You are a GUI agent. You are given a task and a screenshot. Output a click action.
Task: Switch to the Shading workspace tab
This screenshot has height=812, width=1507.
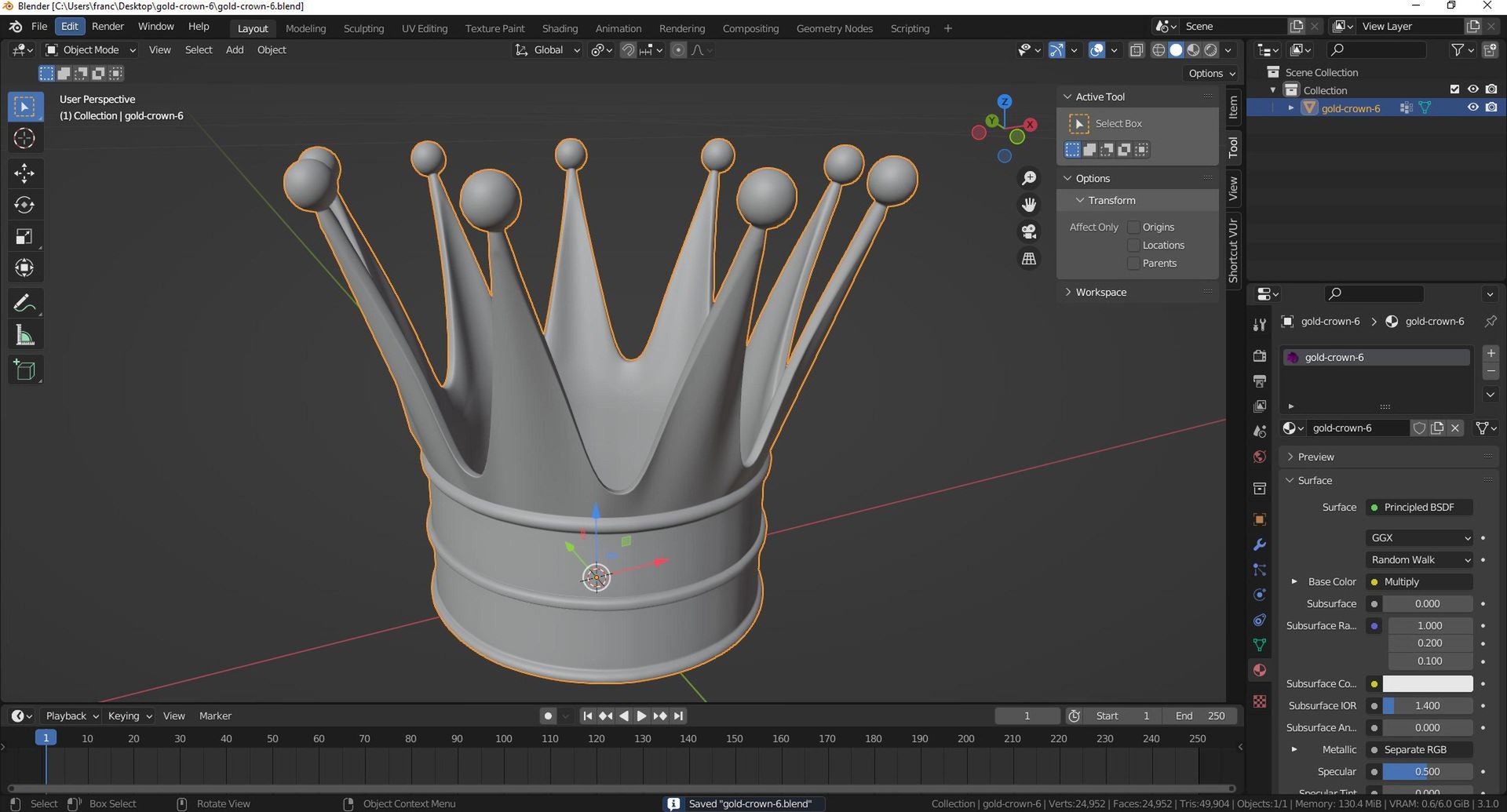(560, 28)
